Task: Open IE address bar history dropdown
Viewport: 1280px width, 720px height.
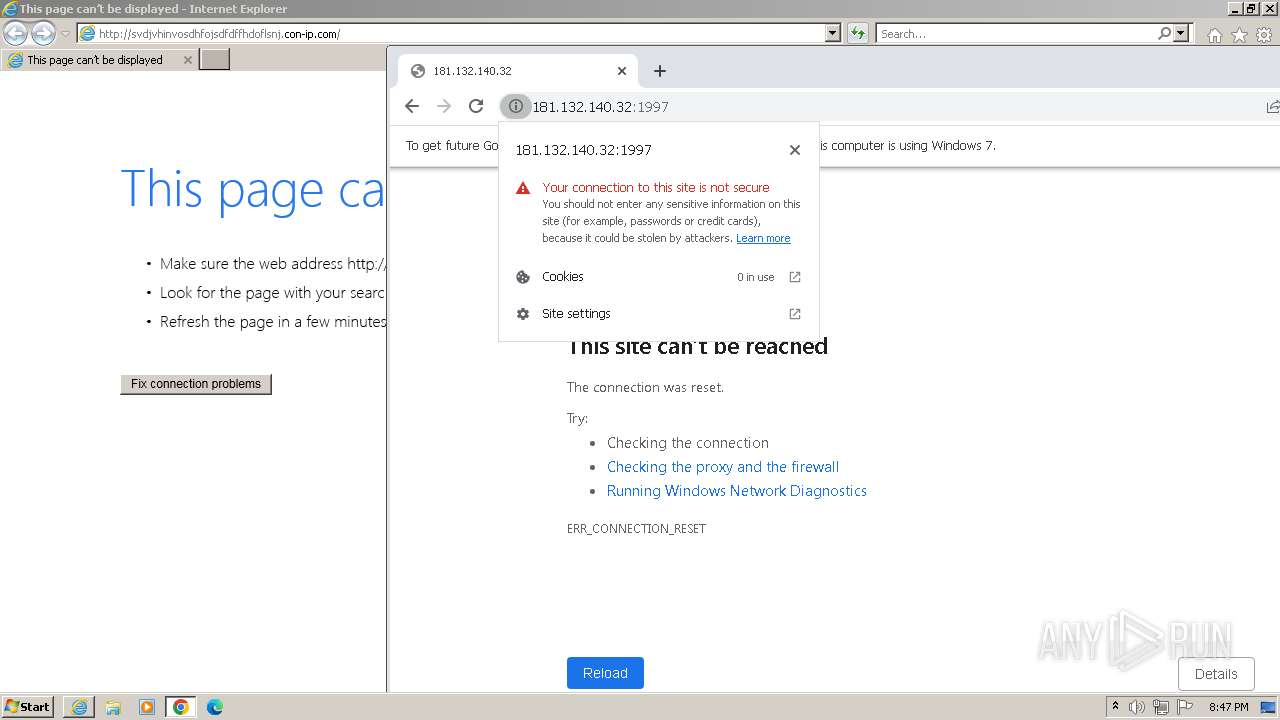Action: (833, 33)
